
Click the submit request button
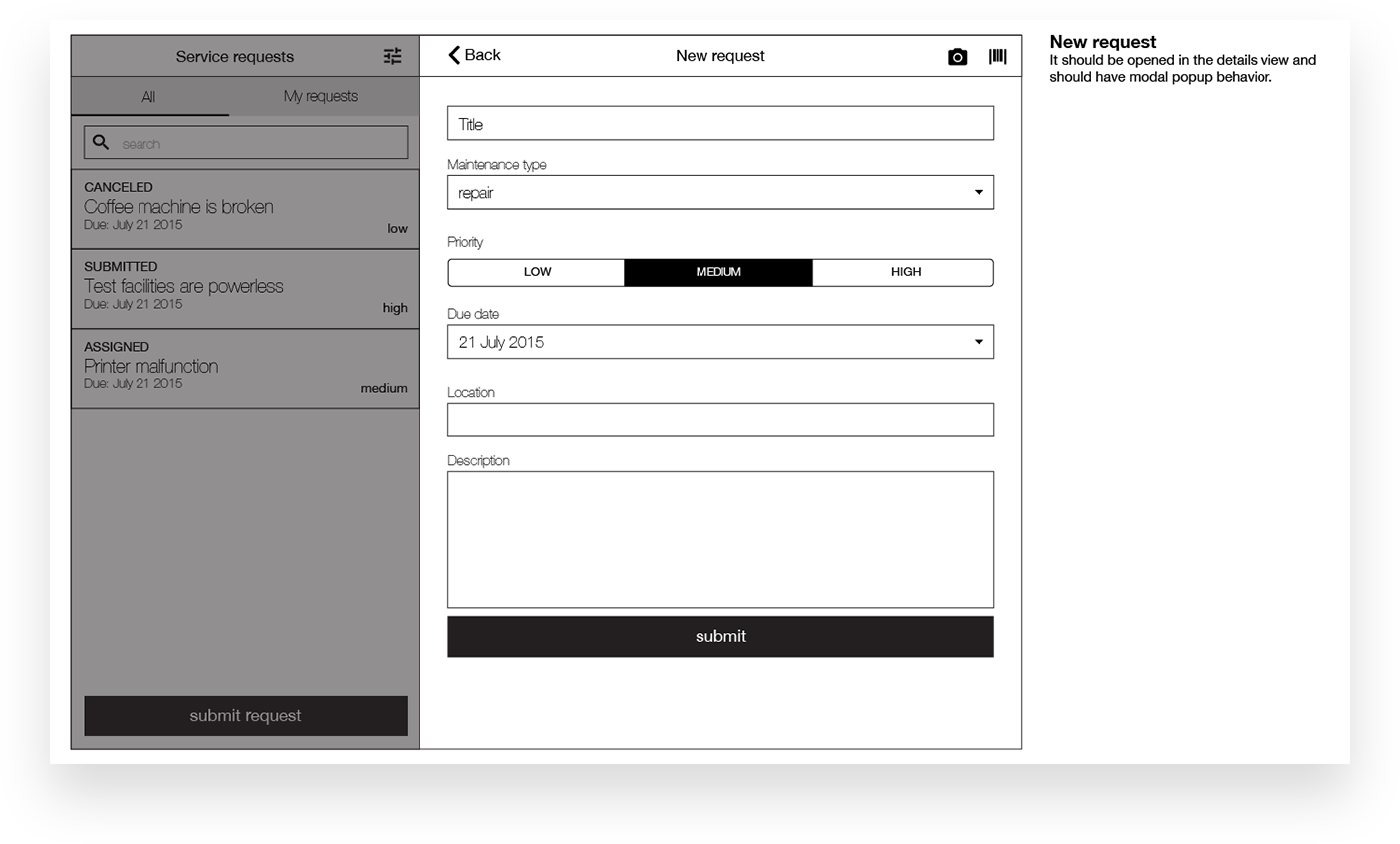click(x=245, y=715)
